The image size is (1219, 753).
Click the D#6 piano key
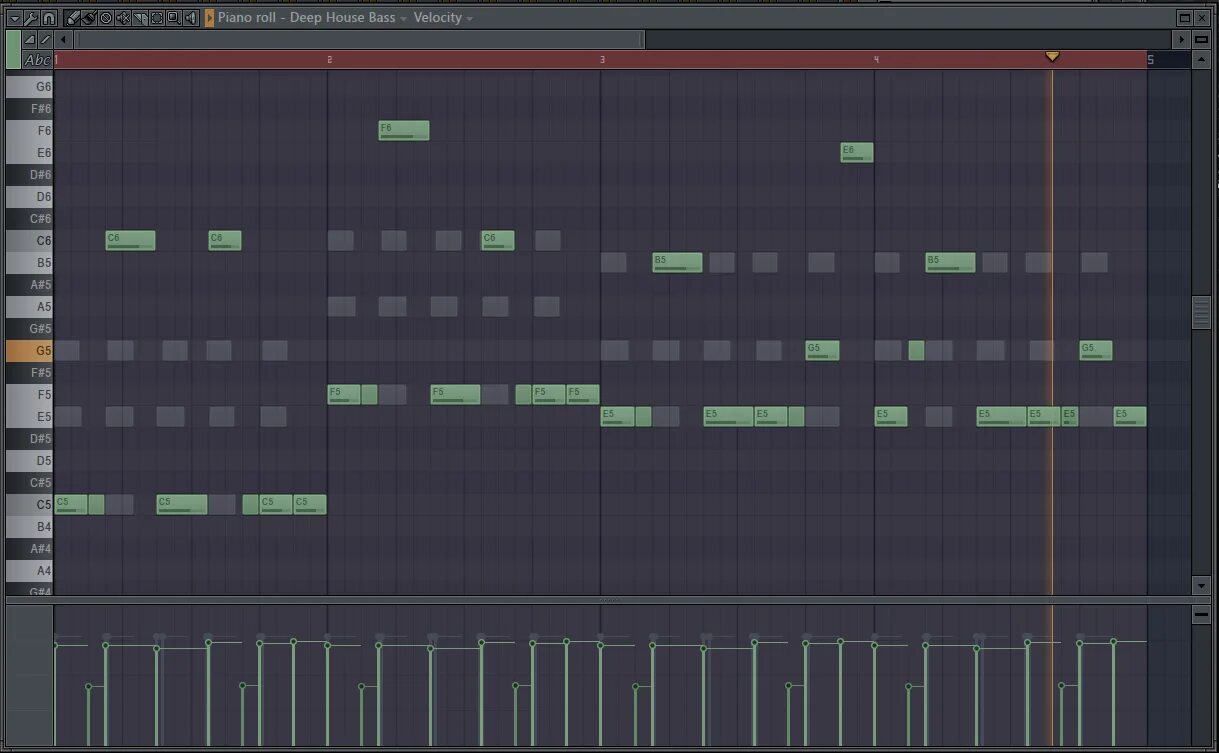[29, 175]
